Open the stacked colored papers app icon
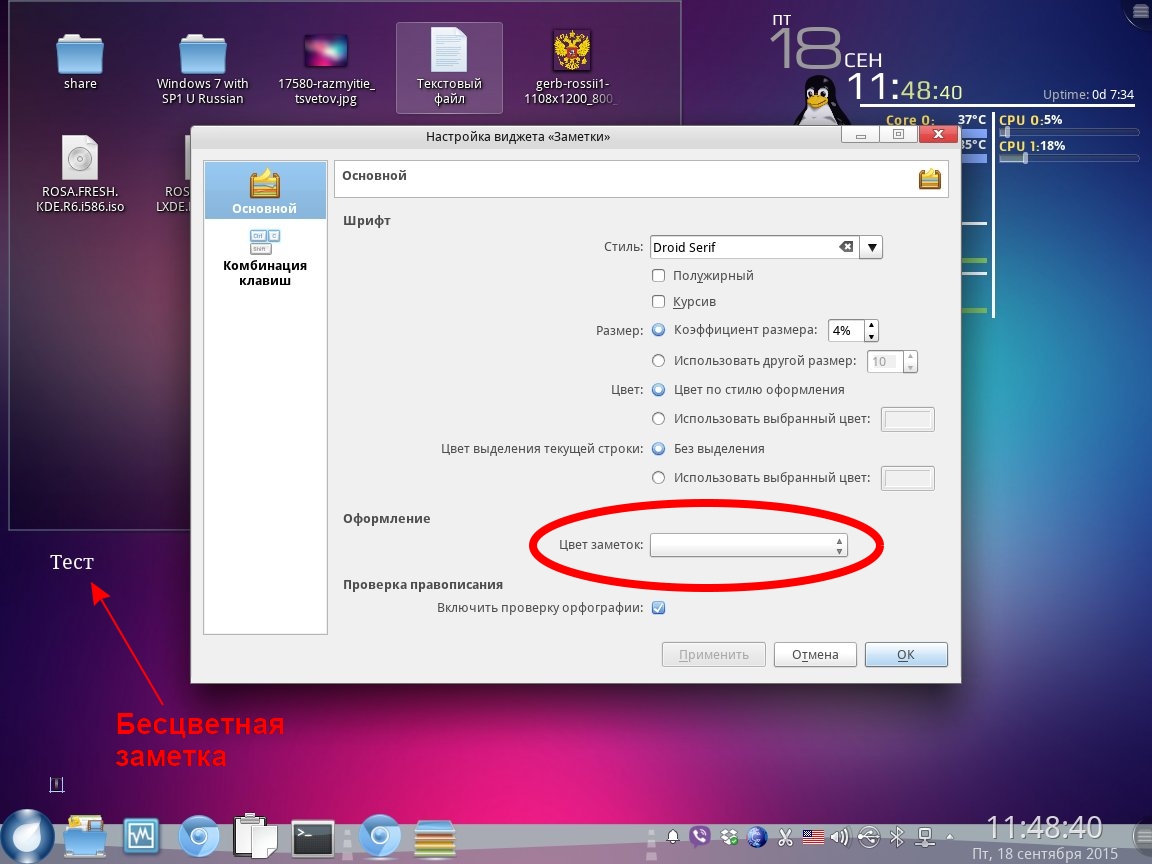Viewport: 1152px width, 864px height. point(435,838)
